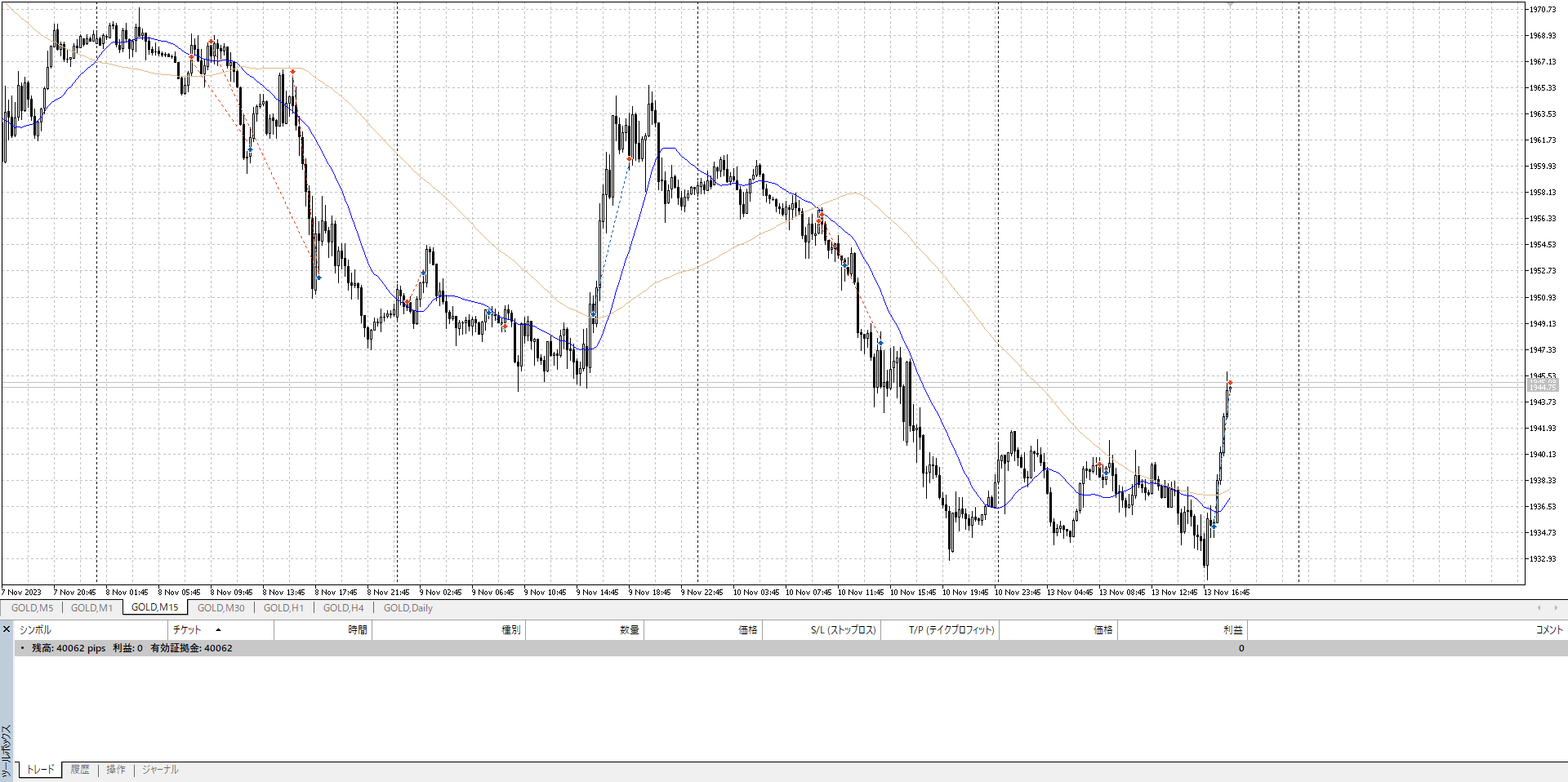
Task: Show the GOLD,Daily chart tab
Action: point(408,608)
